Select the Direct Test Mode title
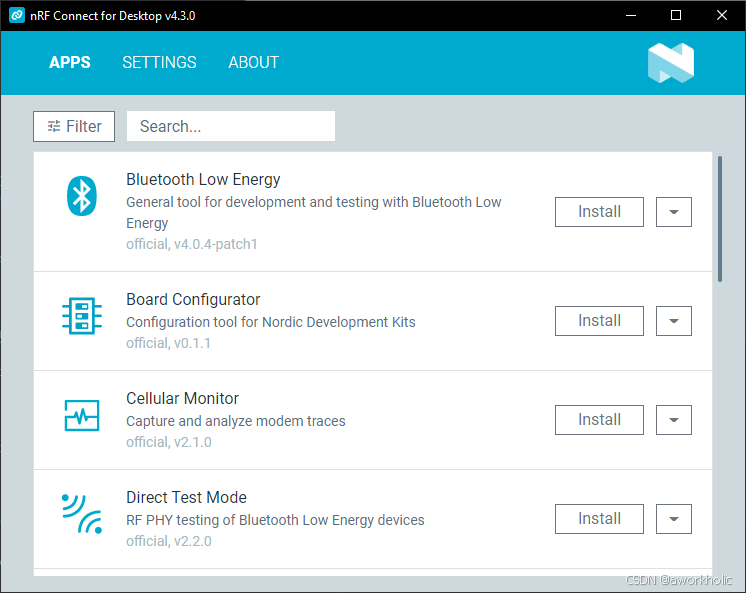The height and width of the screenshot is (593, 746). [186, 497]
